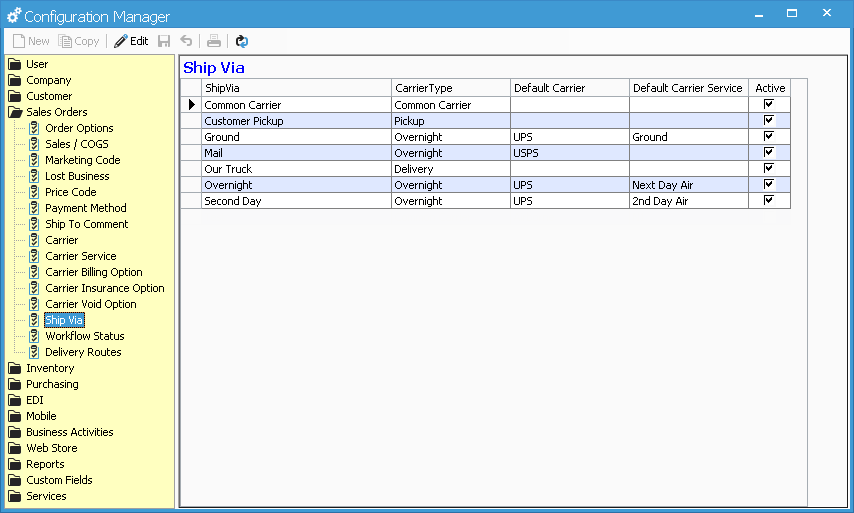Click Default Carrier Service column header
Screen dimensions: 854x513
[689, 88]
